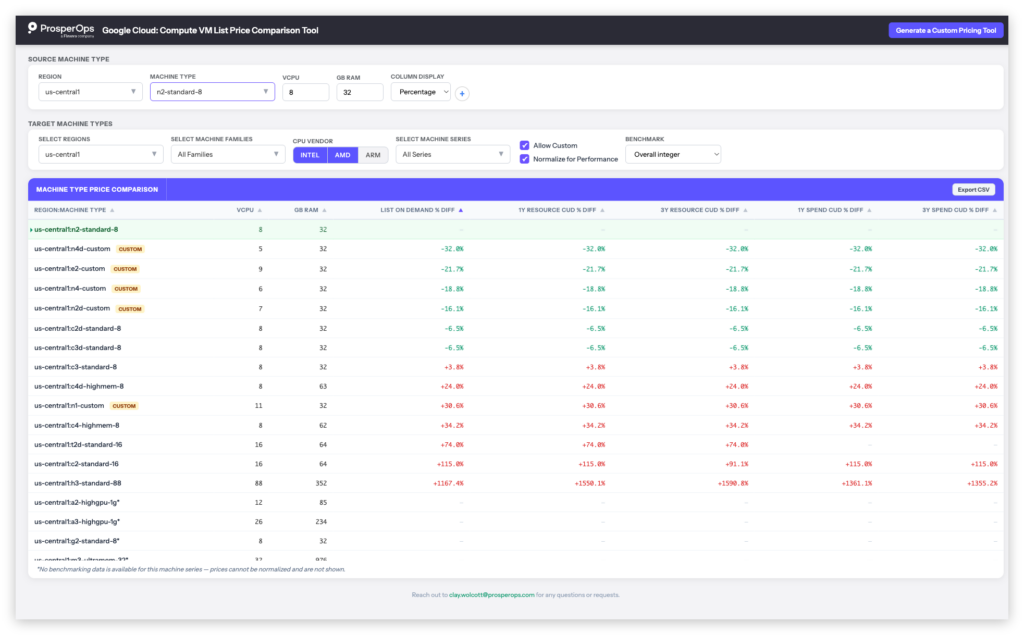Click the +1167.4% value in h3-standard-88 row
Viewport: 1024px width, 635px height.
click(448, 483)
